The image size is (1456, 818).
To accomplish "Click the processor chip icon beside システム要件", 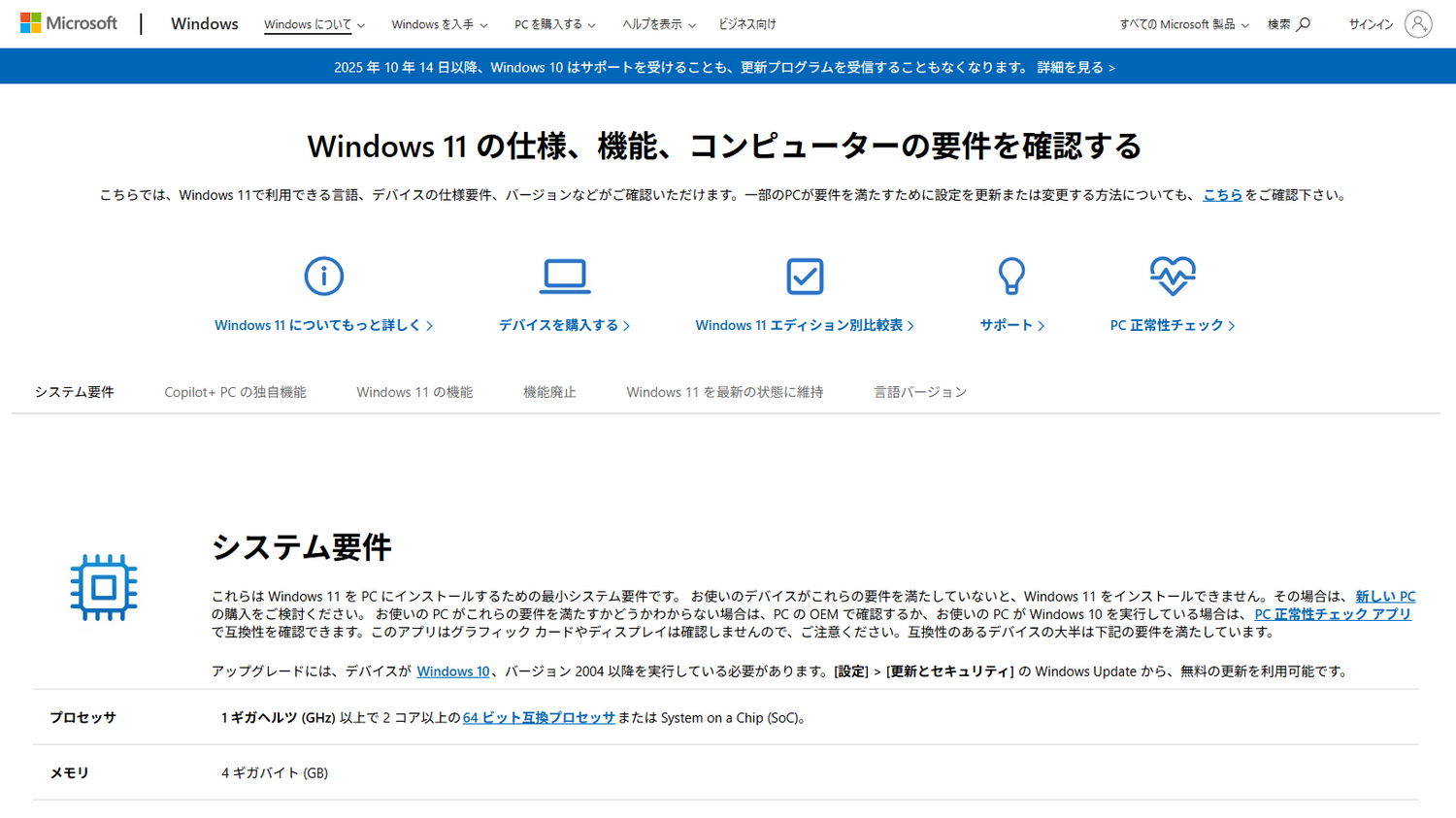I will 104,587.
